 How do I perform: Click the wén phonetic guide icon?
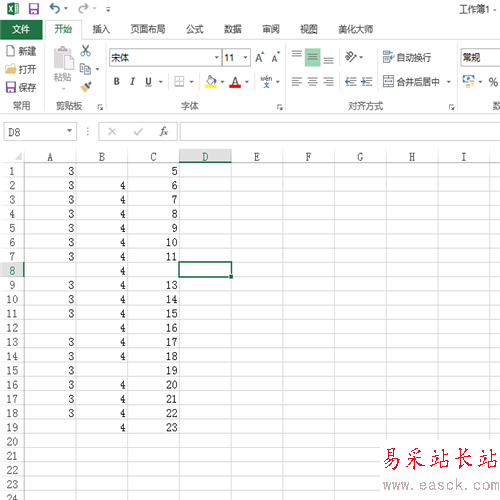[x=266, y=82]
